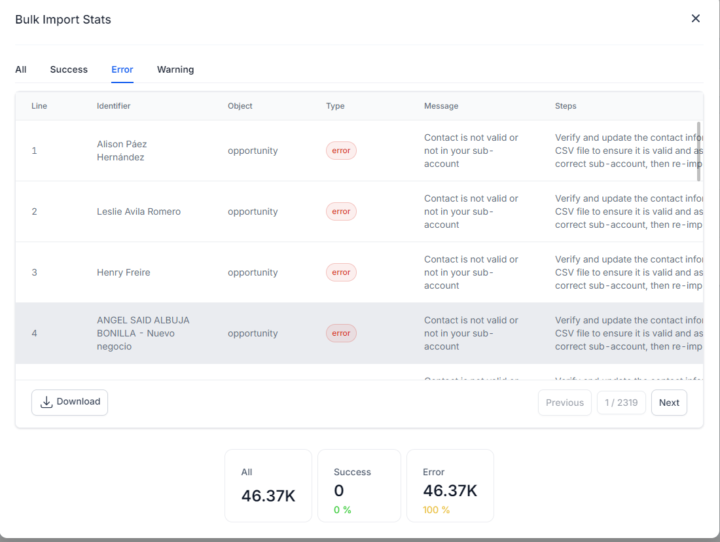The height and width of the screenshot is (542, 720).
Task: Click the Download button
Action: (x=70, y=402)
